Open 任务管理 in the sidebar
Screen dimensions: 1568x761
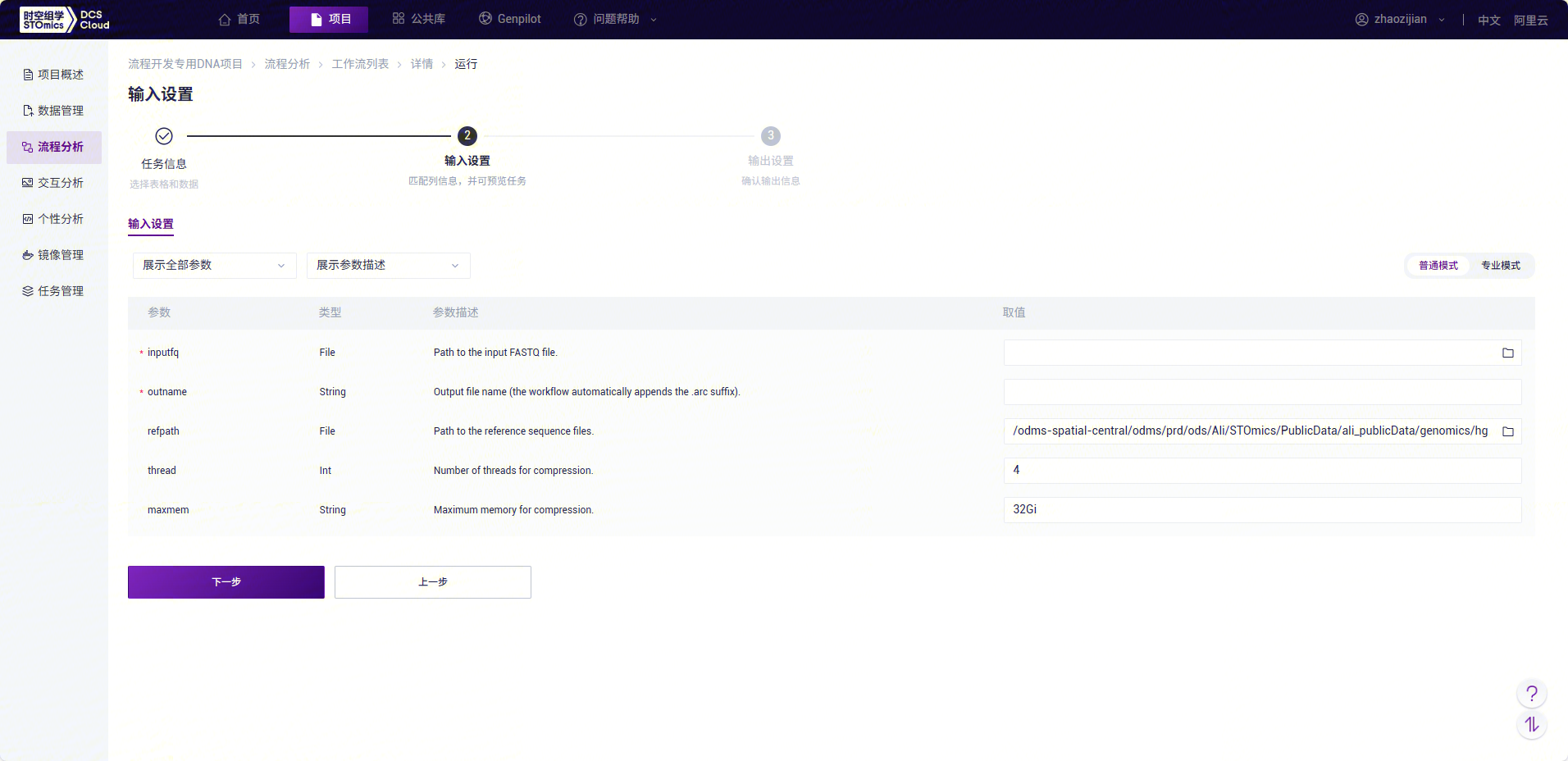click(x=54, y=291)
